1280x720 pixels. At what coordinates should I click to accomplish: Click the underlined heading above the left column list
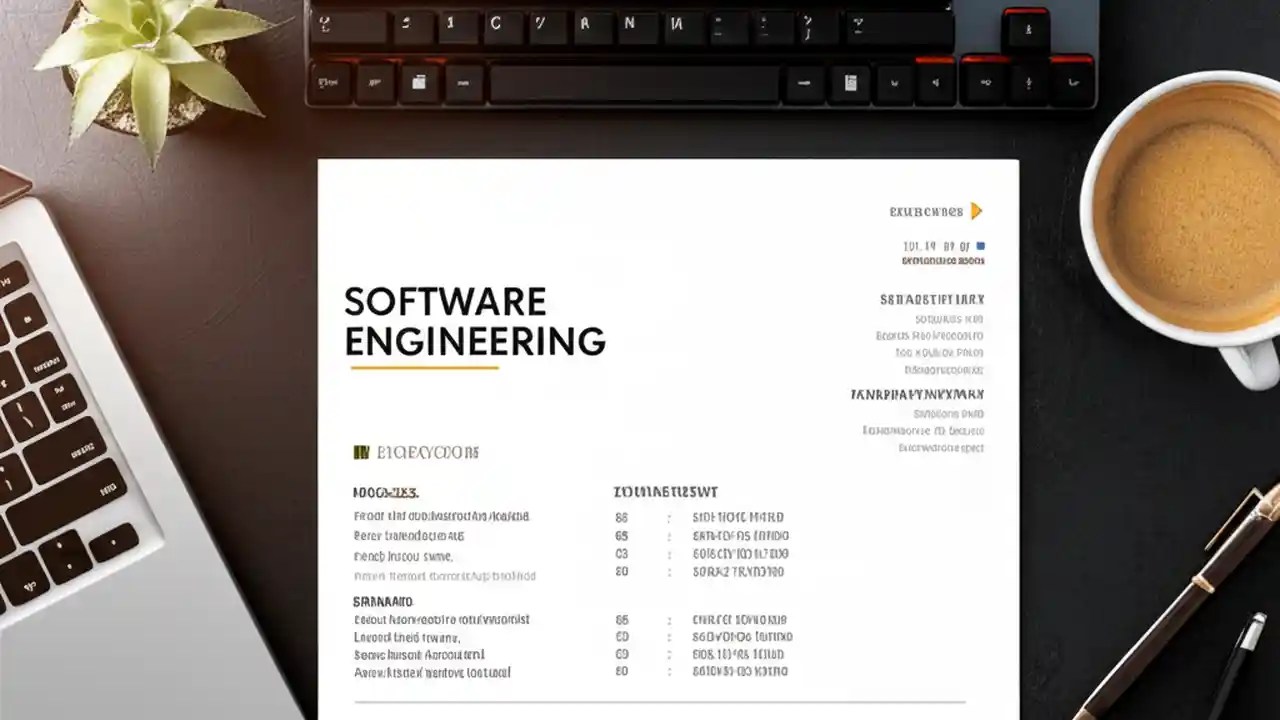pyautogui.click(x=385, y=492)
